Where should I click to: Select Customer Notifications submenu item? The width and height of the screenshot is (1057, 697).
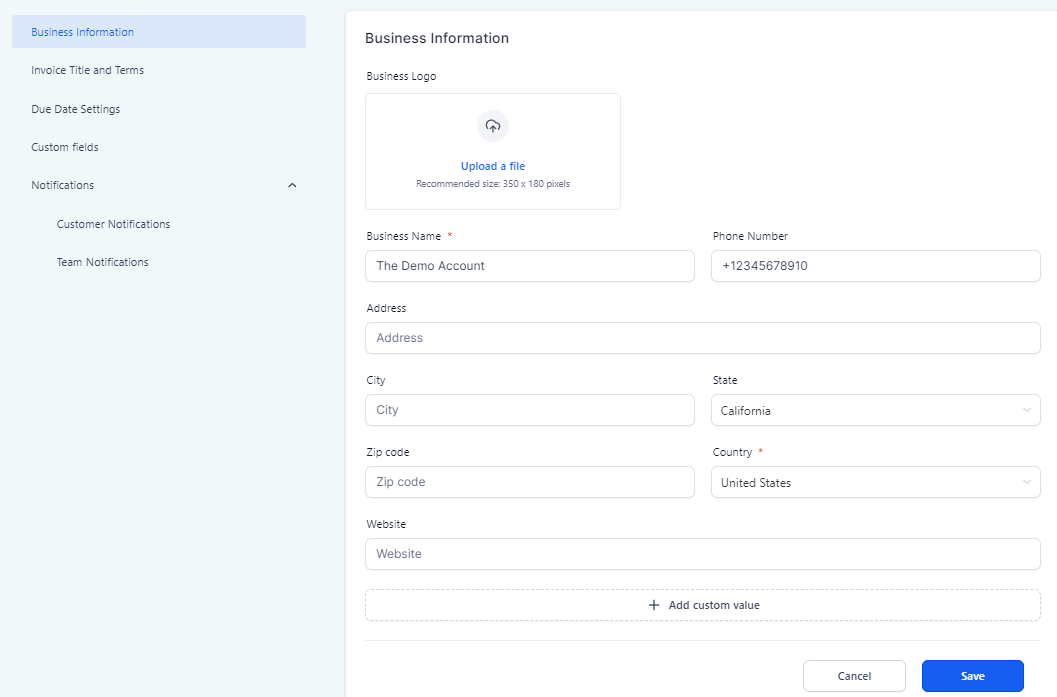(113, 224)
